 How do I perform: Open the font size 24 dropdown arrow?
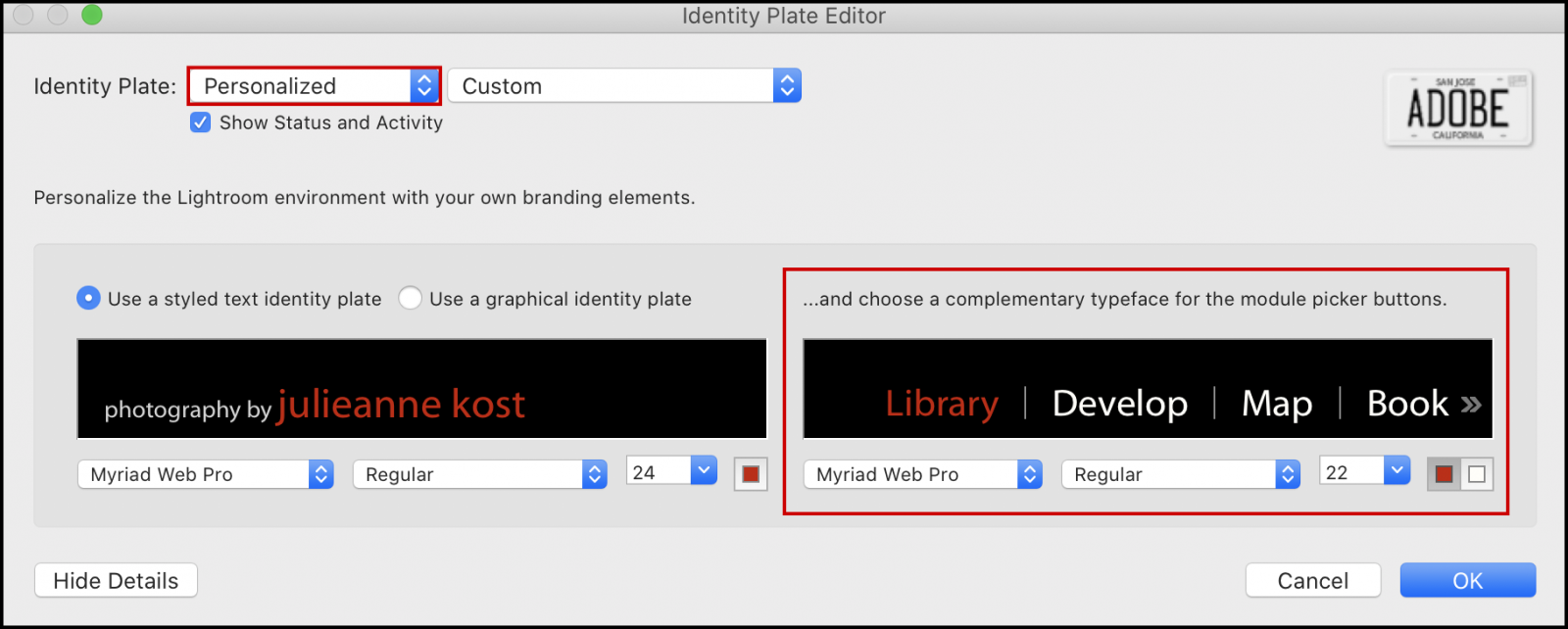click(x=704, y=470)
